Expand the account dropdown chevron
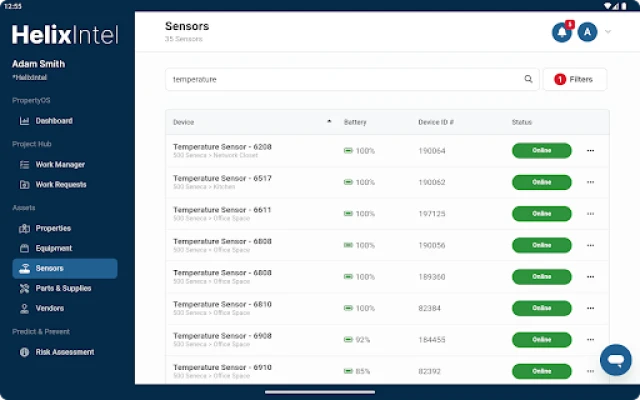 click(x=608, y=32)
